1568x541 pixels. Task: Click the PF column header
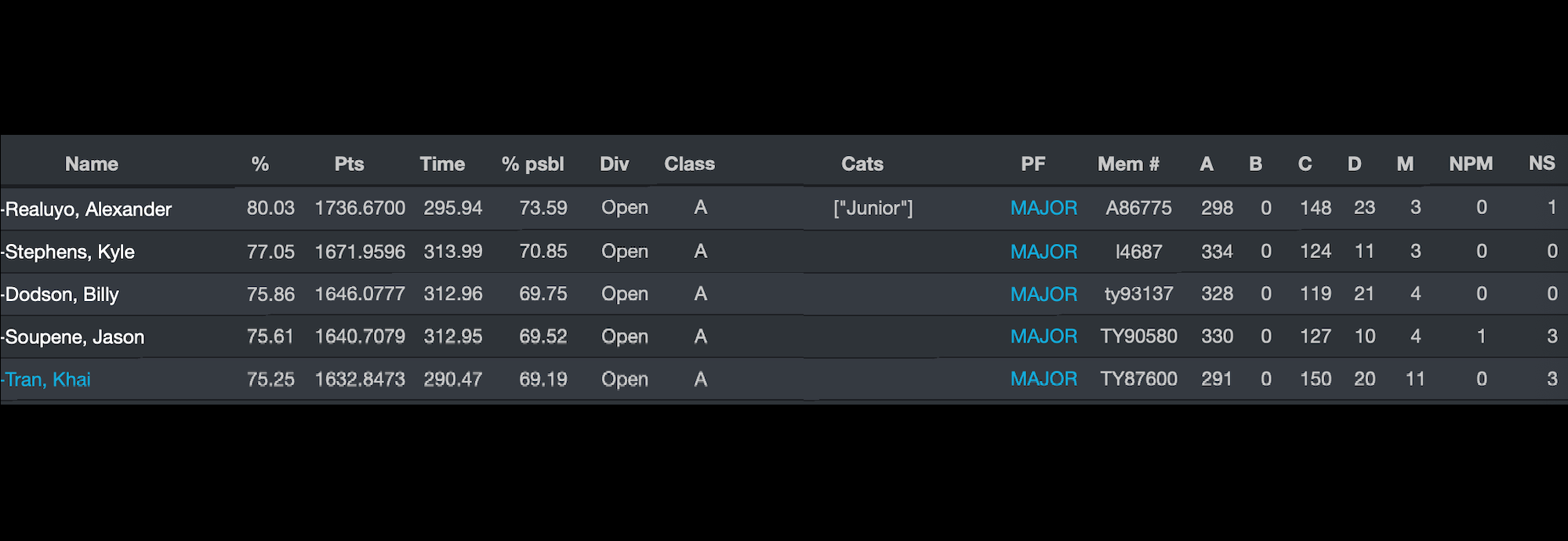(x=1033, y=164)
